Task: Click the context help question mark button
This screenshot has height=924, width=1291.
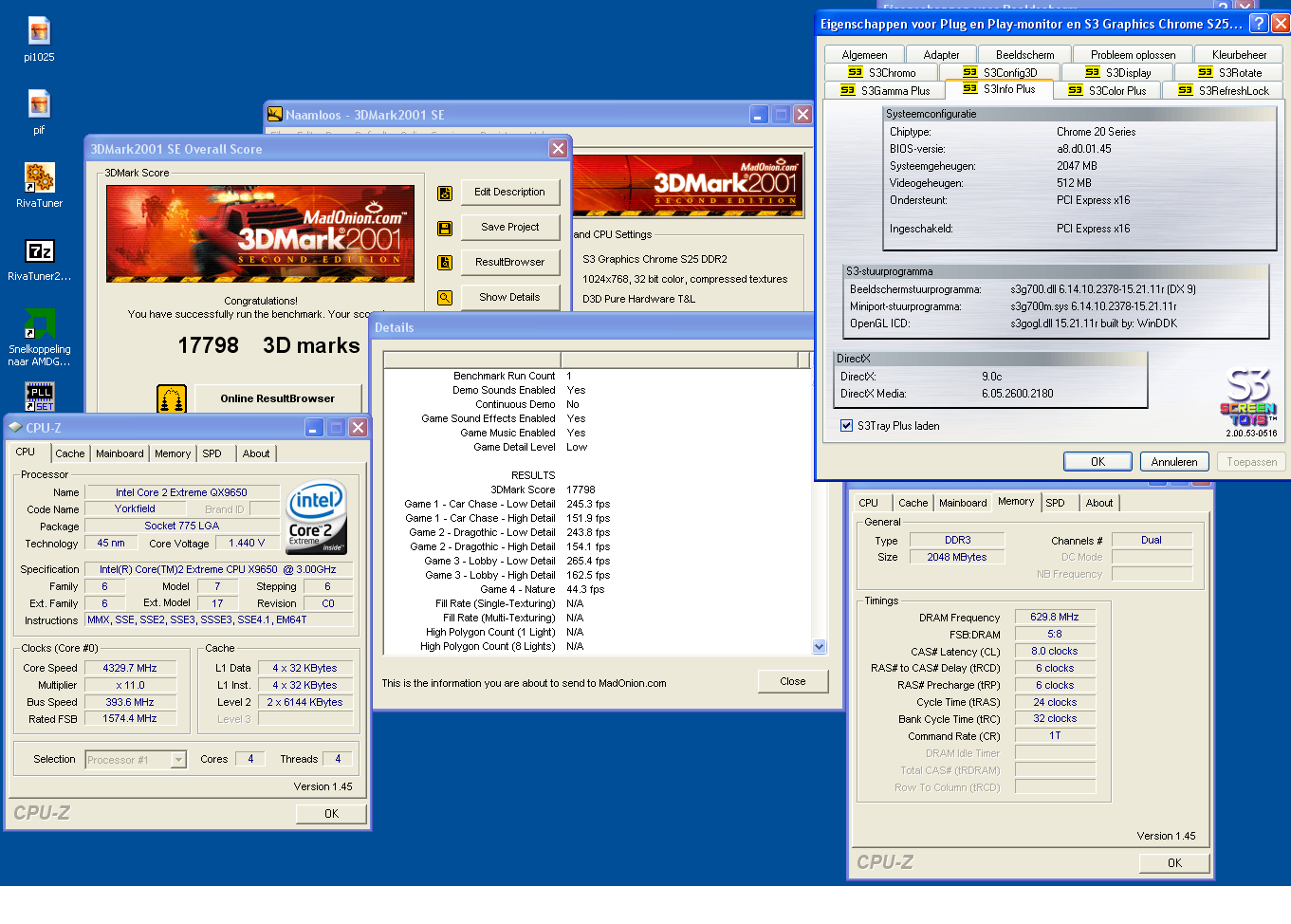Action: [1259, 24]
